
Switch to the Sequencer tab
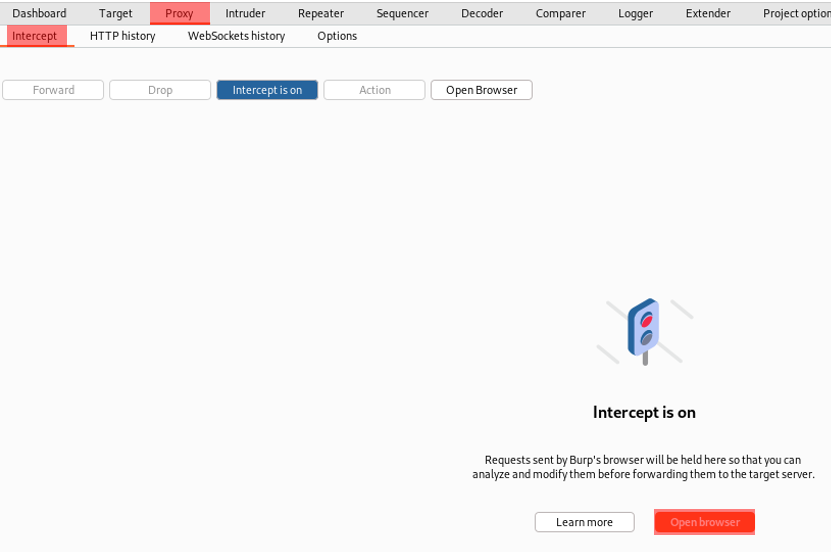coord(402,13)
